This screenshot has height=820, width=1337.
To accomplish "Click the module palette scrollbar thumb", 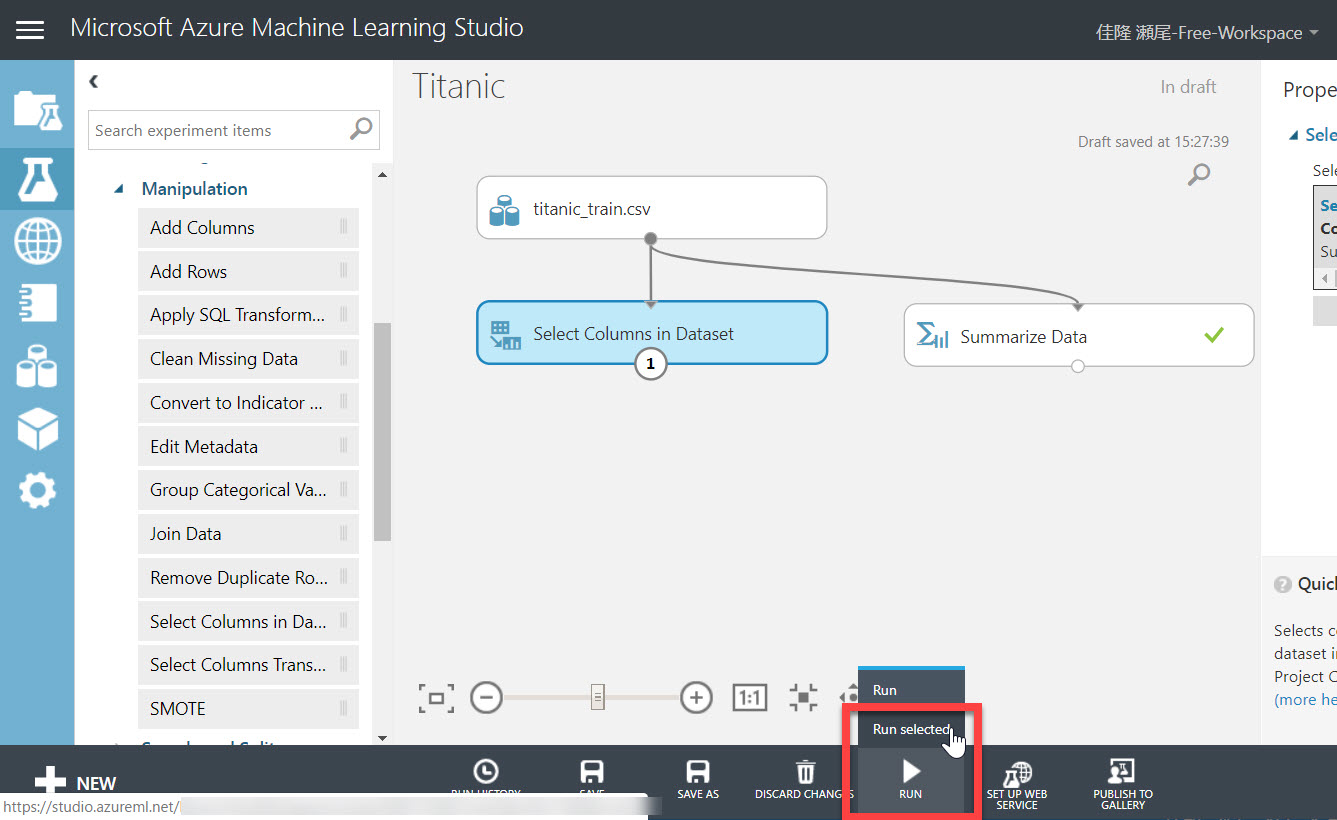I will (x=382, y=432).
